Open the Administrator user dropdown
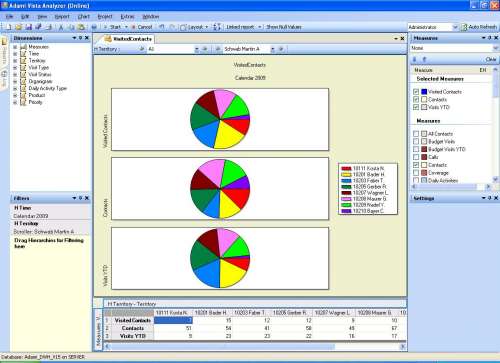Screen dimensions: 500x363 click(455, 27)
